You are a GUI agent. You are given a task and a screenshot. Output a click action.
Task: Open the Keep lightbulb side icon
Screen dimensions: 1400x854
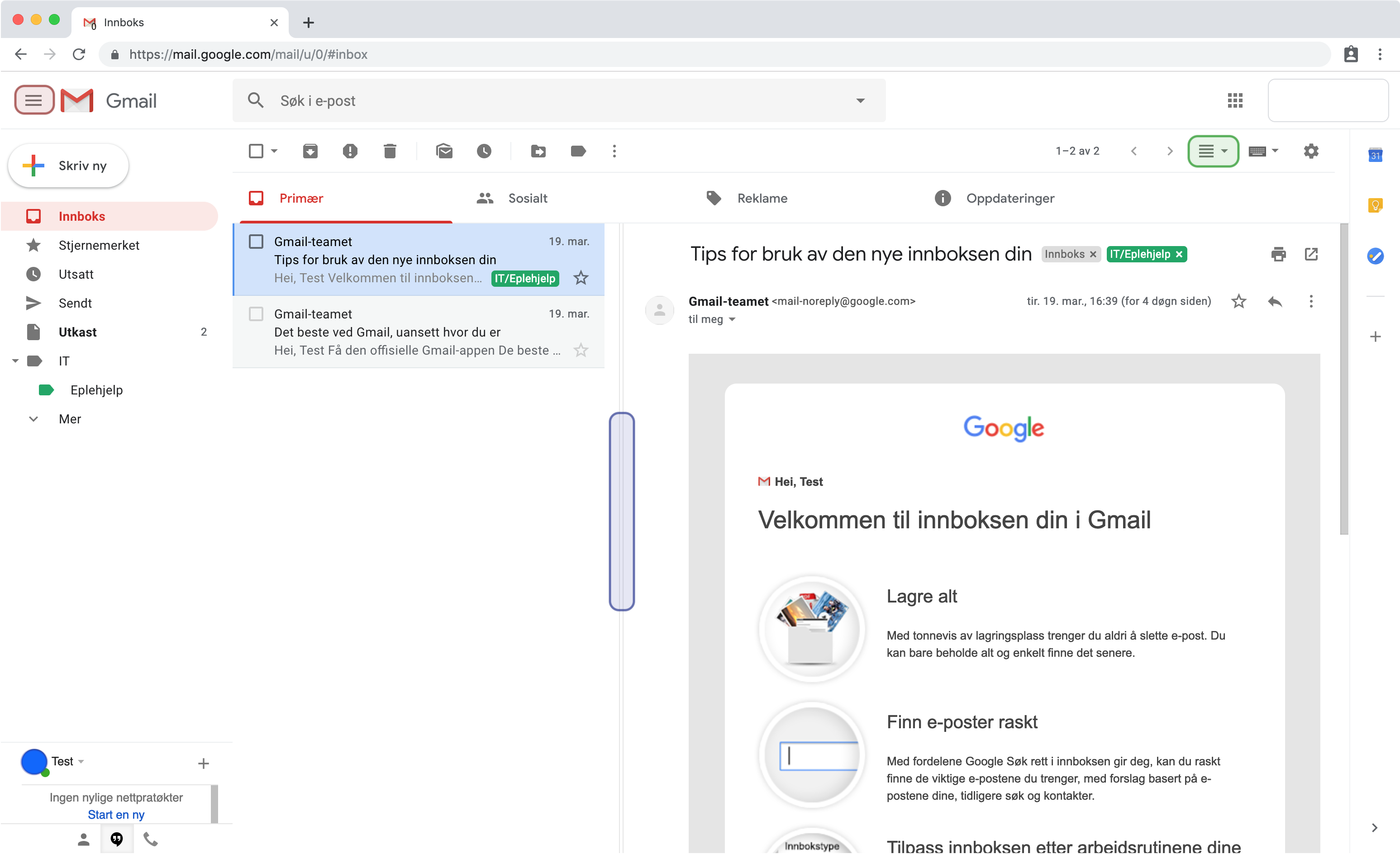coord(1375,204)
